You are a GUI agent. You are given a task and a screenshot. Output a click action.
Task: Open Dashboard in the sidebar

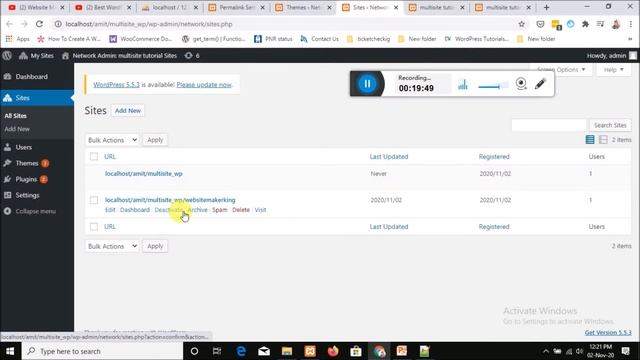click(37, 77)
